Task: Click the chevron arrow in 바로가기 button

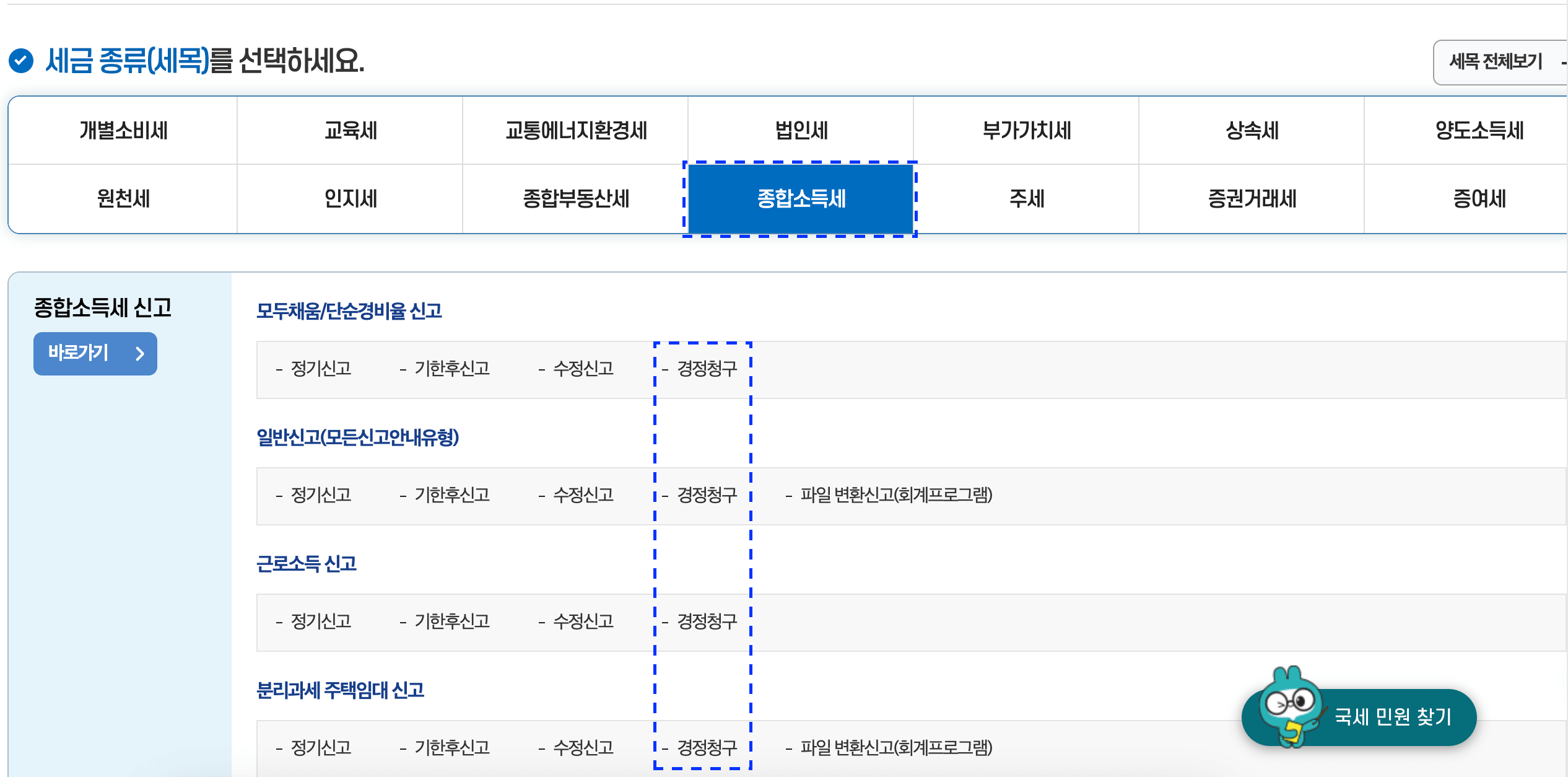Action: 140,353
